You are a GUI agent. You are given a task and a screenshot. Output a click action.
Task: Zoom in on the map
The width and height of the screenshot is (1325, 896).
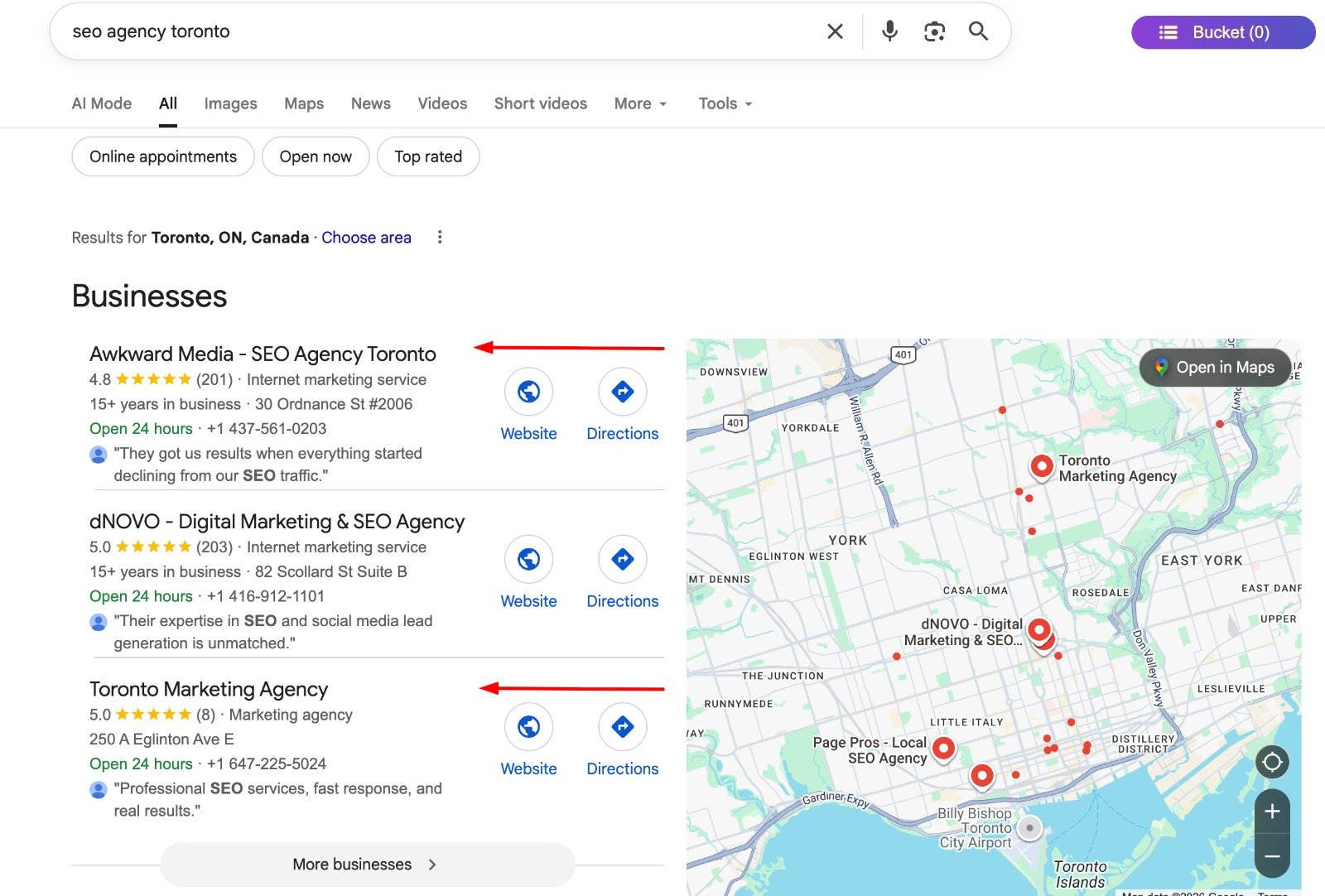tap(1272, 812)
